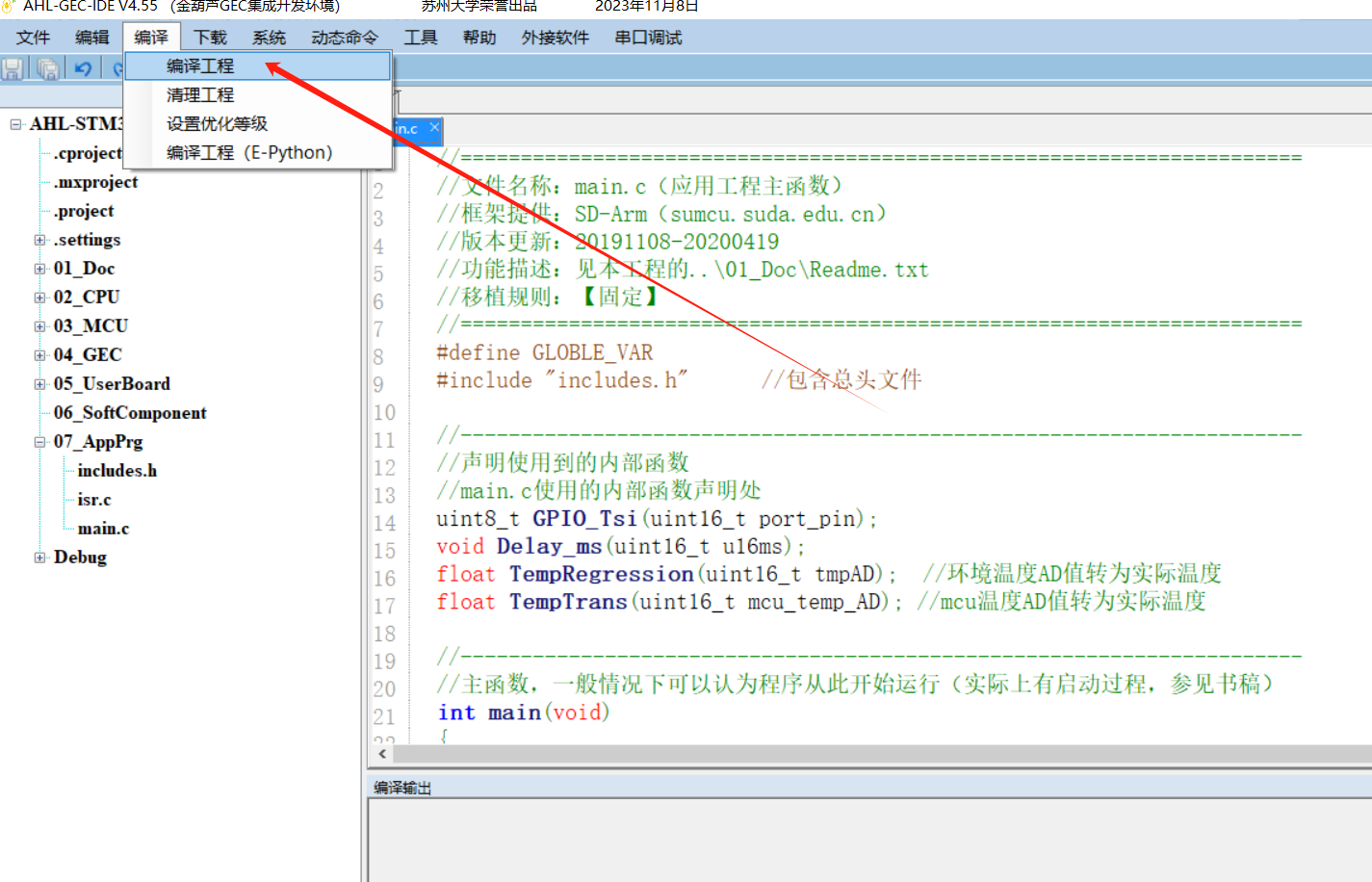Image resolution: width=1372 pixels, height=882 pixels.
Task: Choose 清理工程 menu entry
Action: 200,95
